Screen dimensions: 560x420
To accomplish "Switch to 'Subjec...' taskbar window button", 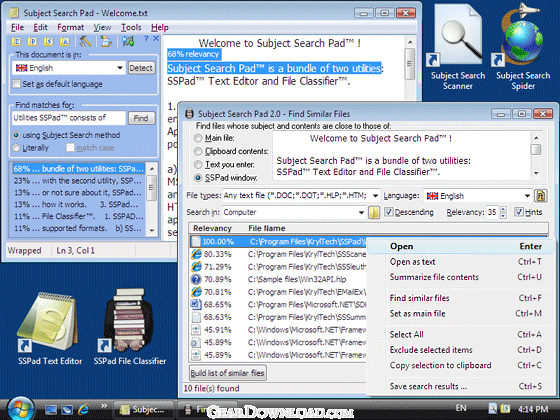I will click(x=143, y=409).
